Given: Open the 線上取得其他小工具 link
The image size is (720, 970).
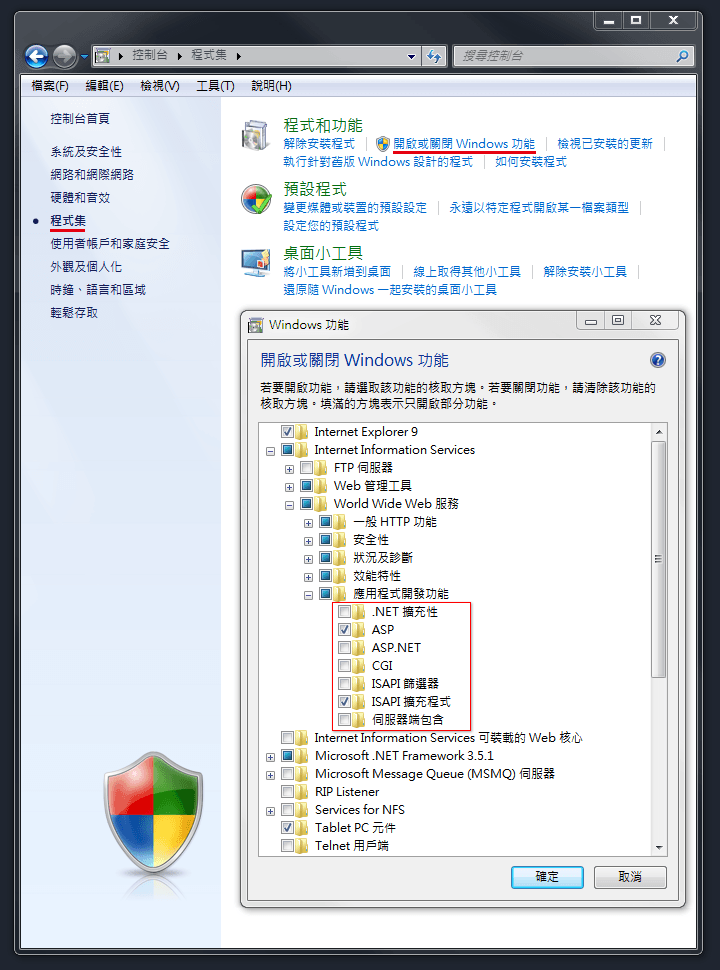Looking at the screenshot, I should 467,272.
